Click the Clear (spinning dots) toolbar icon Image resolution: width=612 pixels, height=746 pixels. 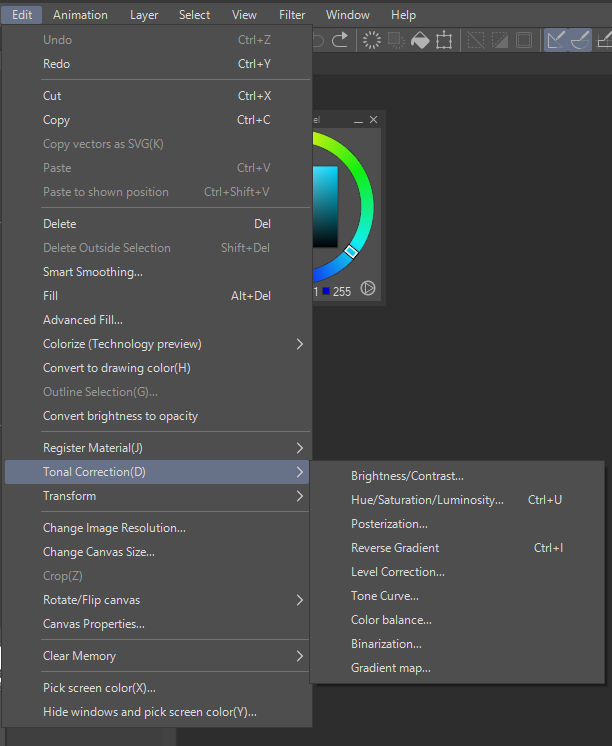click(x=371, y=40)
